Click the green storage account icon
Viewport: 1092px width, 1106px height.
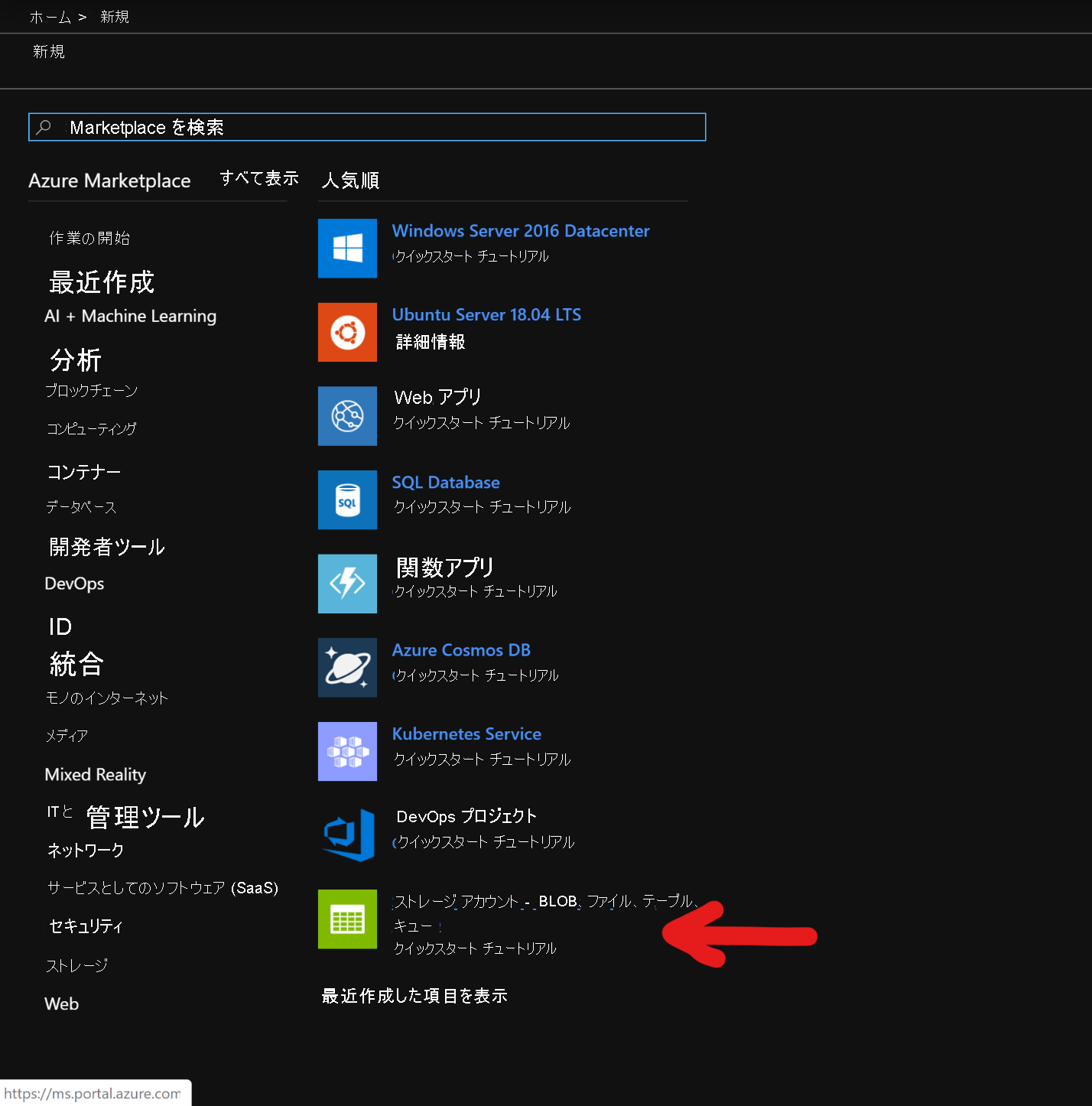(347, 919)
